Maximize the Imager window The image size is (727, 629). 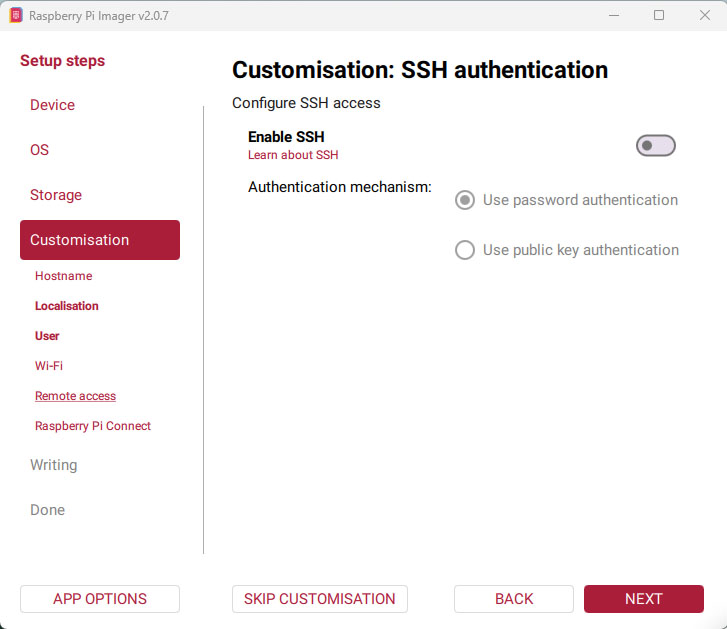tap(659, 15)
